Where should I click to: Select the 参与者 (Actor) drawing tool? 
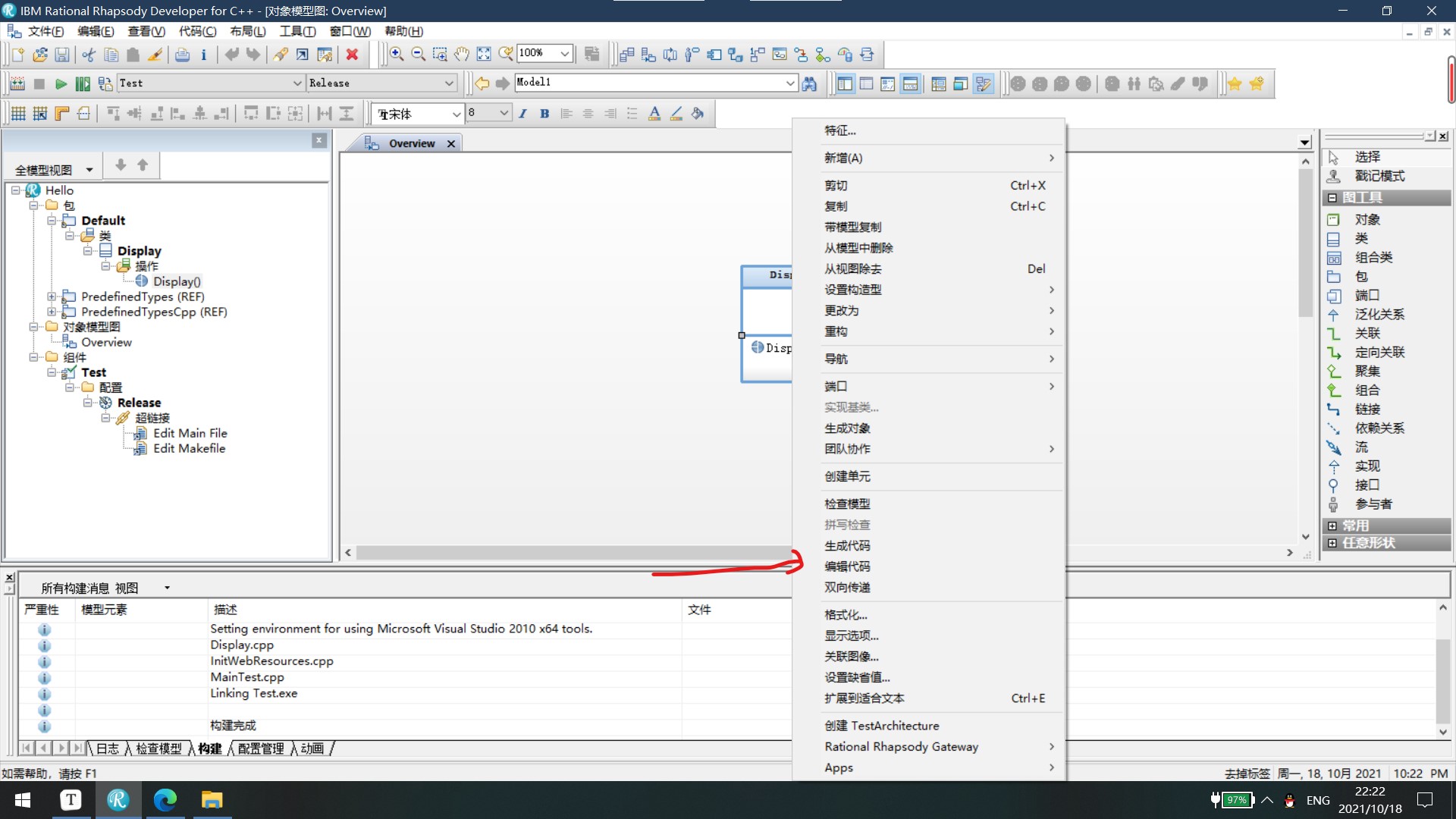(1373, 504)
